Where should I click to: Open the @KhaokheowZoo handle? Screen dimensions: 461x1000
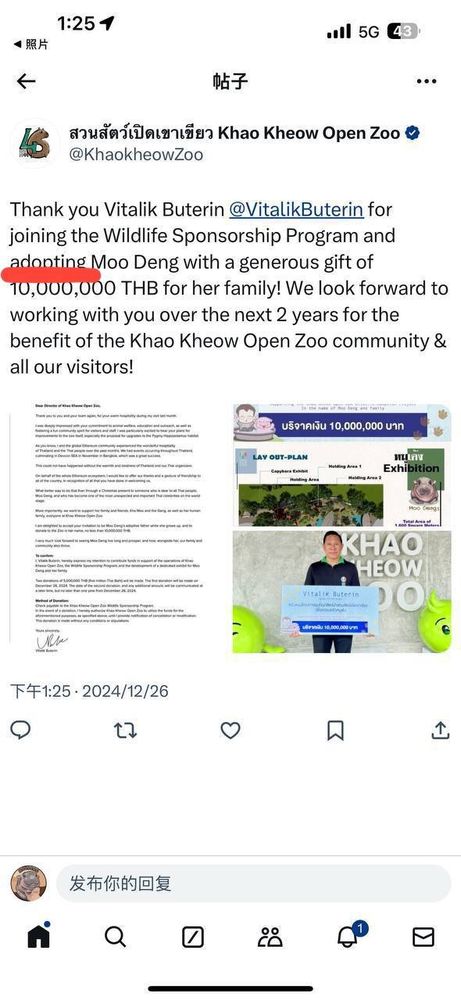click(x=136, y=155)
